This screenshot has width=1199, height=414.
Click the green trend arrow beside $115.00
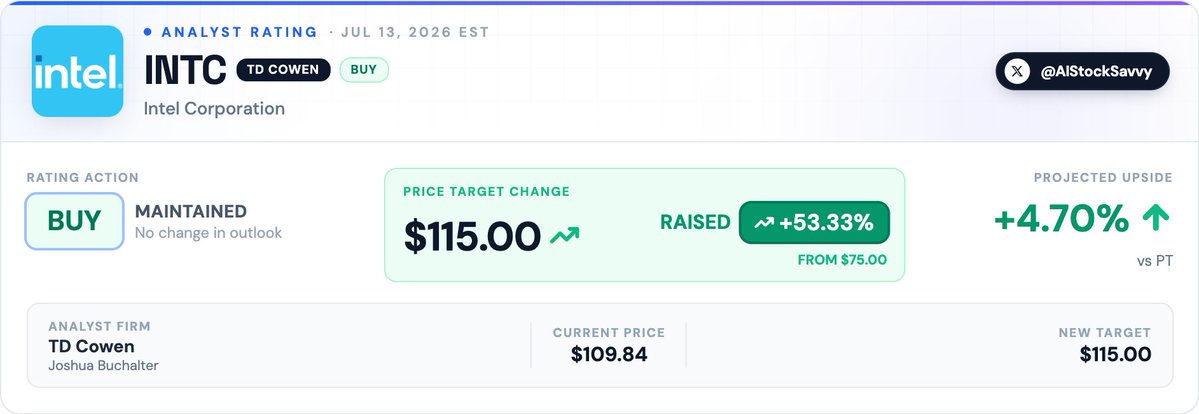(564, 234)
